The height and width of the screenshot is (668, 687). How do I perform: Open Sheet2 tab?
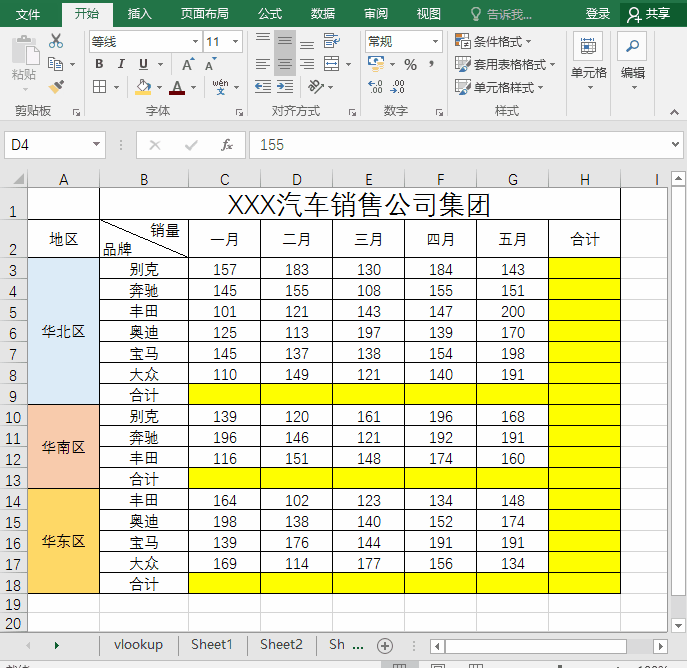pos(281,644)
